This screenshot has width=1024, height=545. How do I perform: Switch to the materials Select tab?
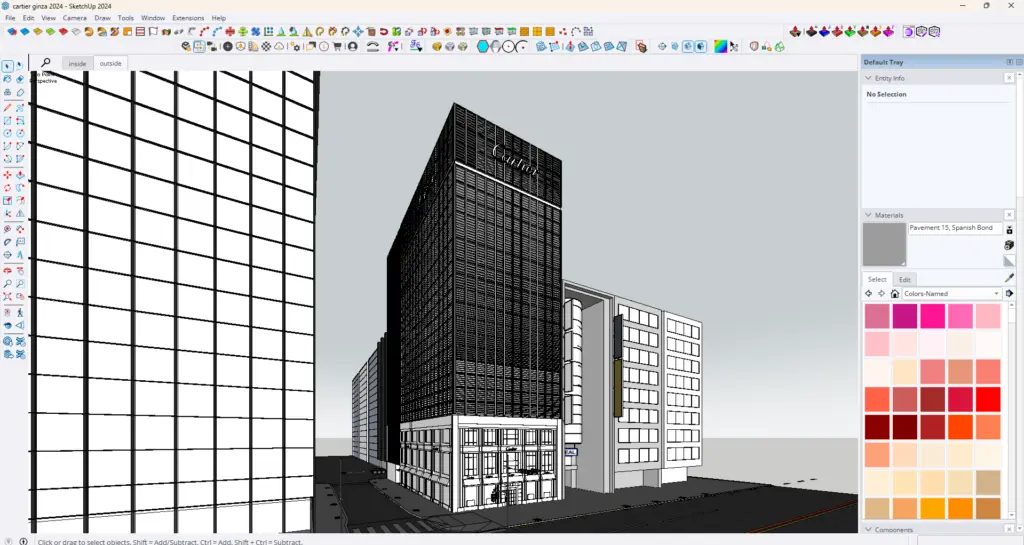[x=877, y=279]
